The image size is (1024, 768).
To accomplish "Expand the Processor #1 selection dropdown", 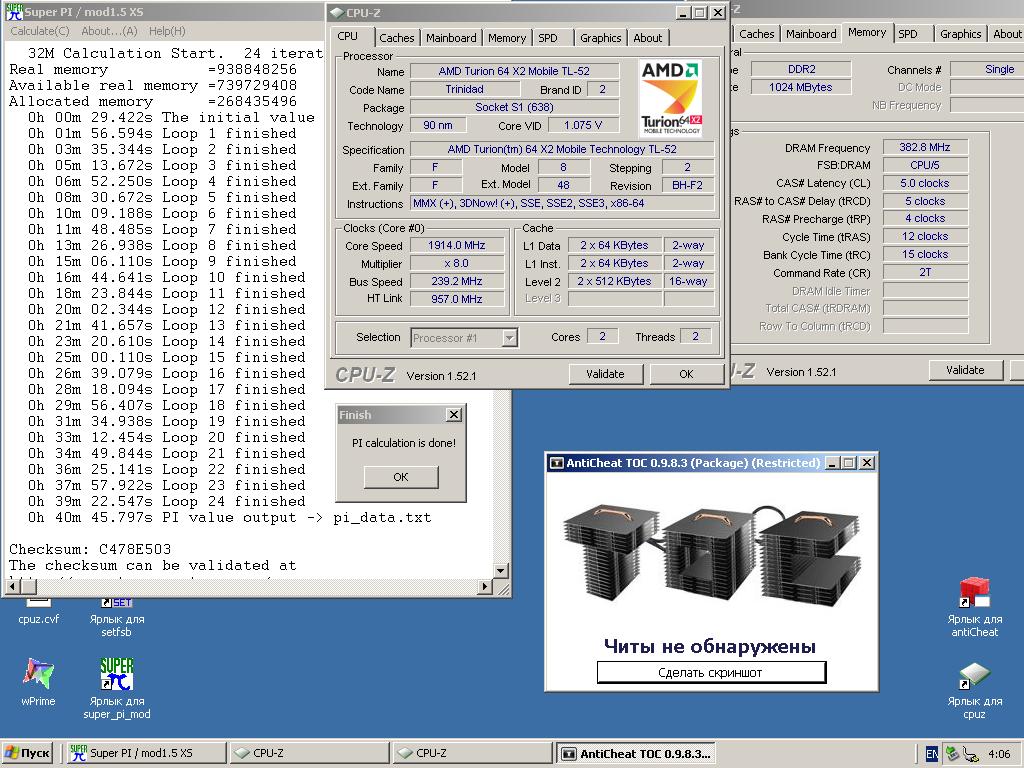I will pyautogui.click(x=509, y=338).
